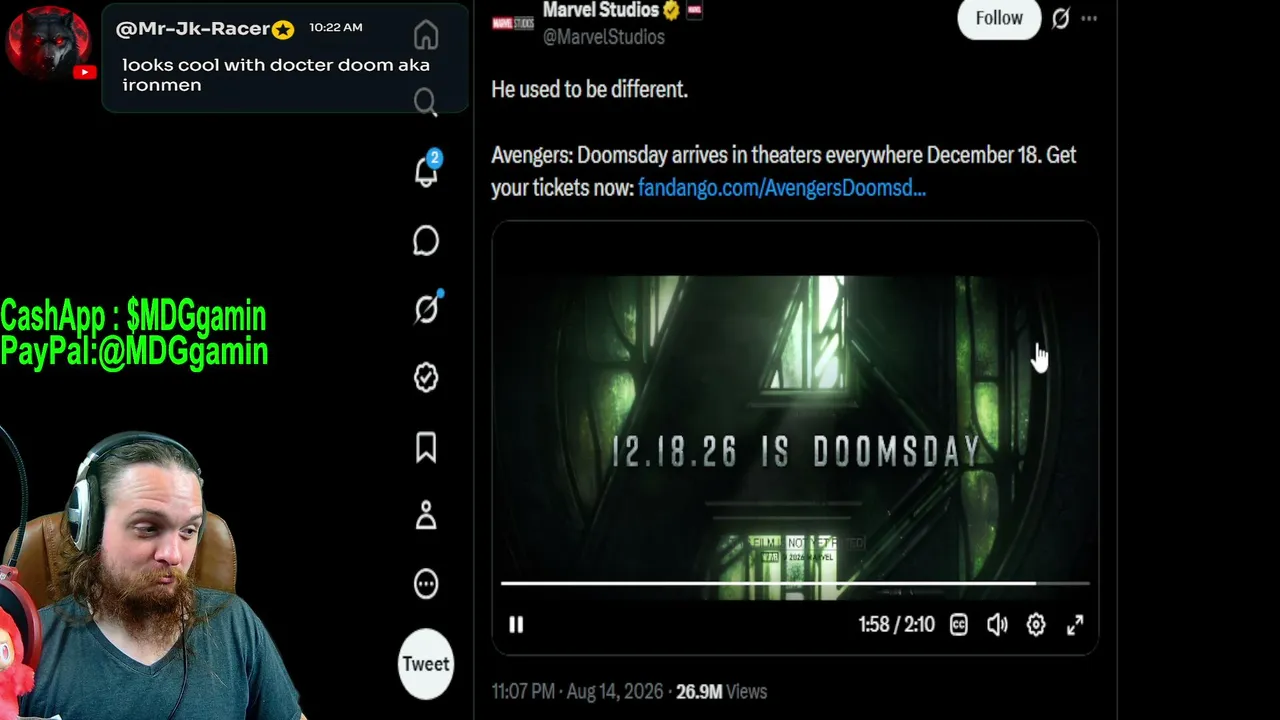
Task: Open Notifications bell with 2 badge
Action: pos(427,171)
